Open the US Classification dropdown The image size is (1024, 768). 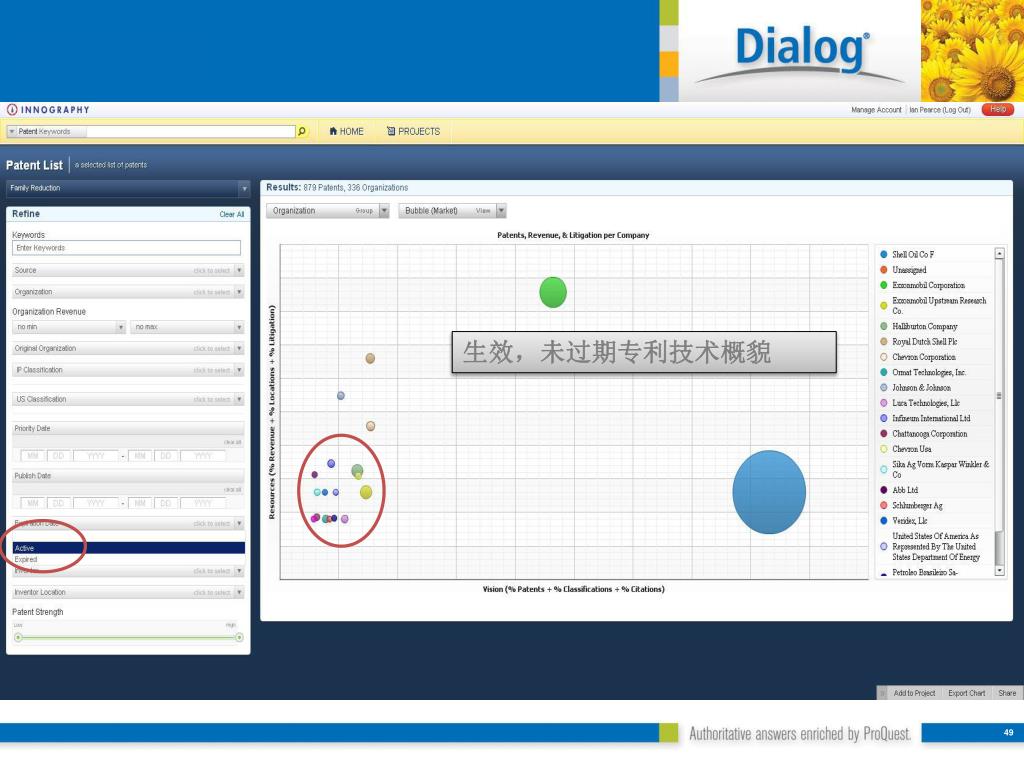click(x=128, y=399)
